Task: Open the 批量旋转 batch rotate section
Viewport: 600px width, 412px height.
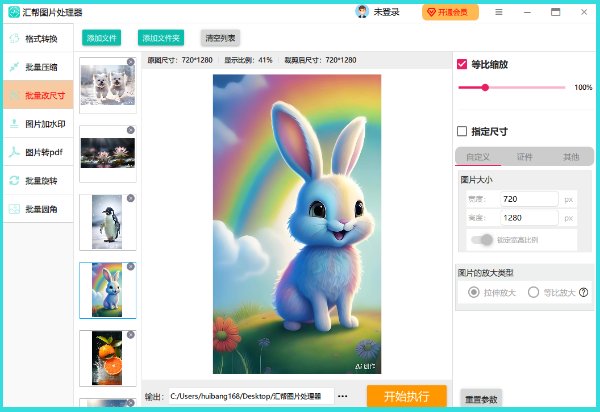Action: tap(38, 180)
